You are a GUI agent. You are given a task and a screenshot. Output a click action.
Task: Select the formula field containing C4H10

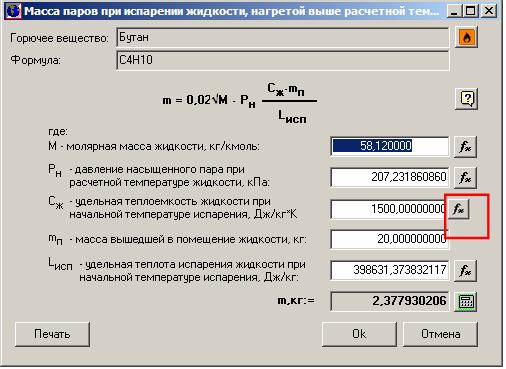(283, 60)
